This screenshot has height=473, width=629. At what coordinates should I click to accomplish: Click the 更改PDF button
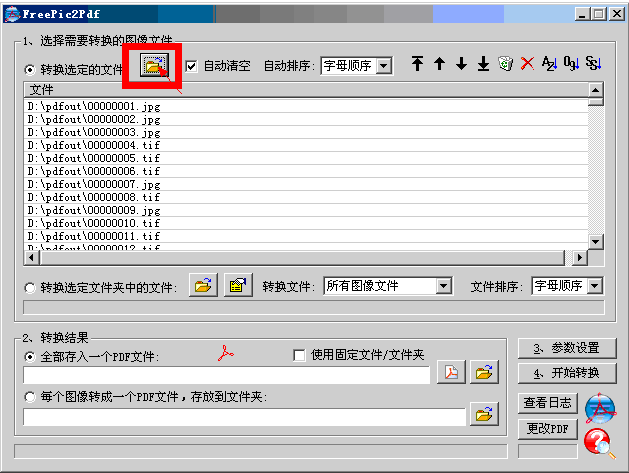[x=548, y=429]
